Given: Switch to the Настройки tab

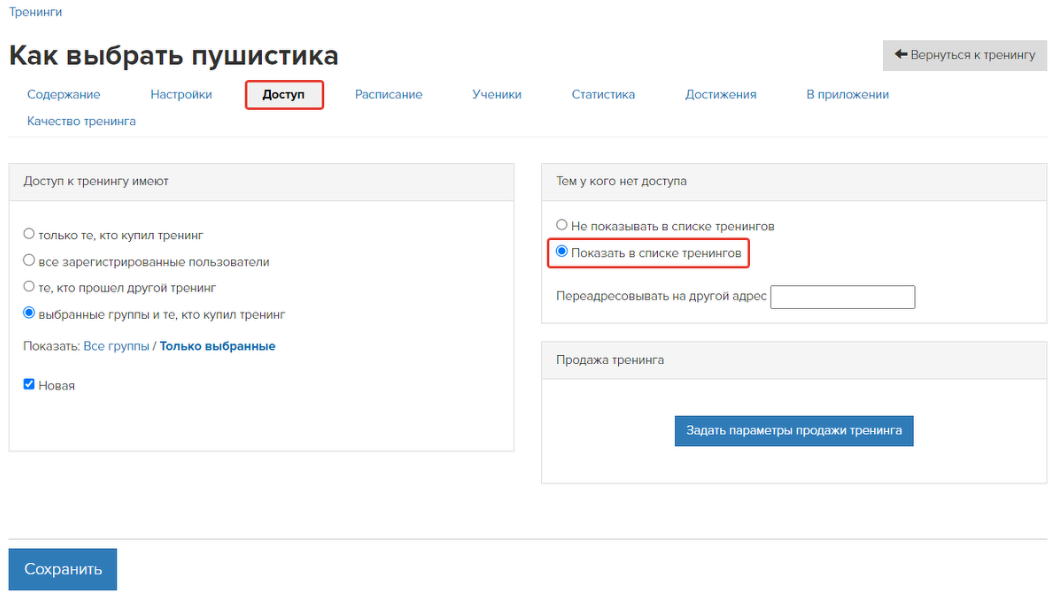Looking at the screenshot, I should tap(181, 95).
